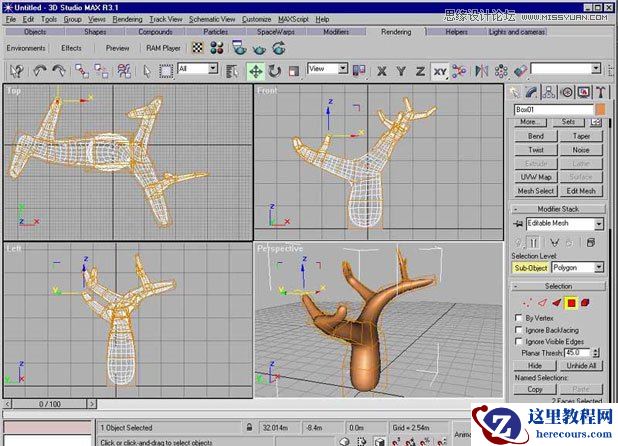Click the Render Last icon

(279, 48)
